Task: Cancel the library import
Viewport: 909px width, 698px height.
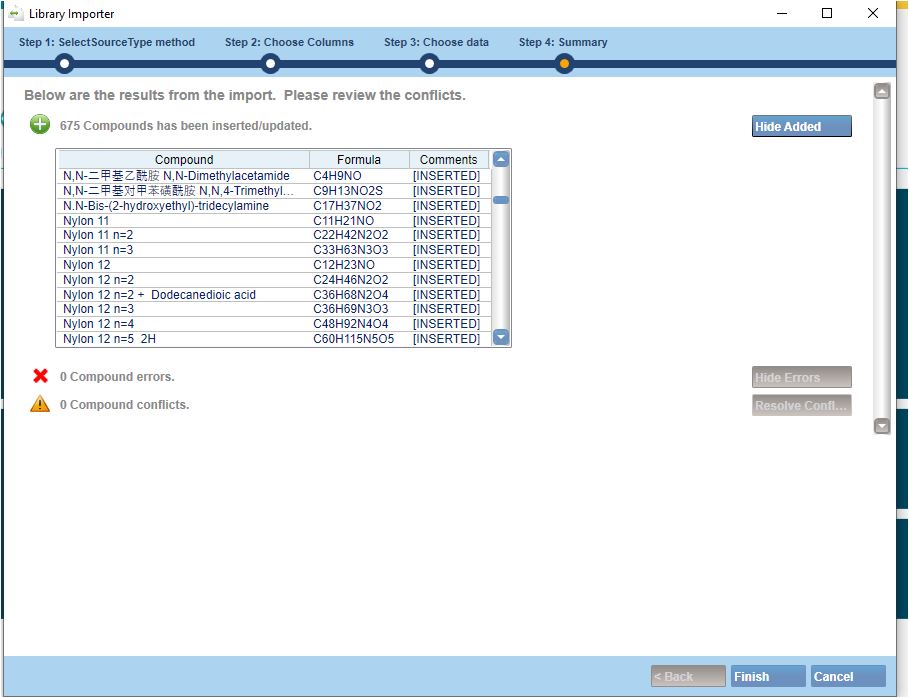Action: coord(847,676)
